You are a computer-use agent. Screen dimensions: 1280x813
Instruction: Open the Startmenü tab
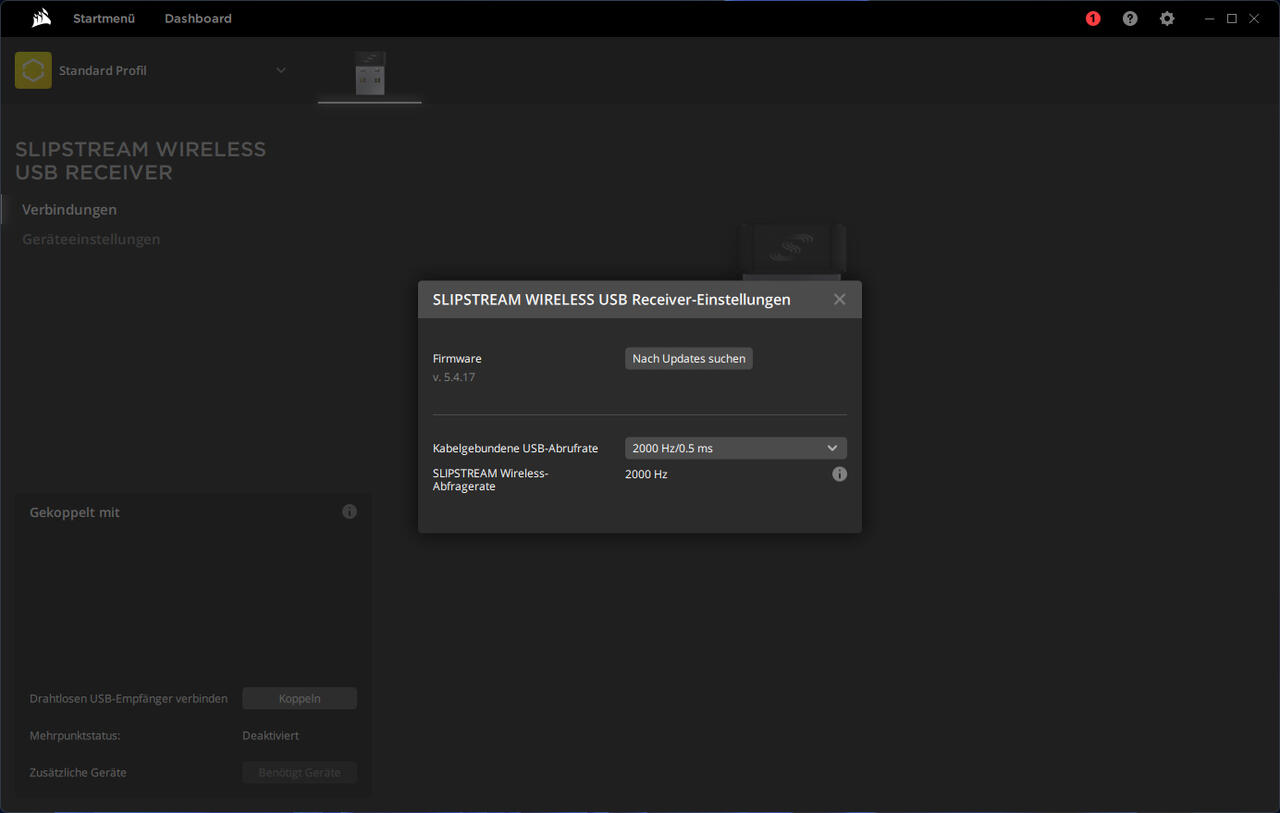tap(104, 18)
